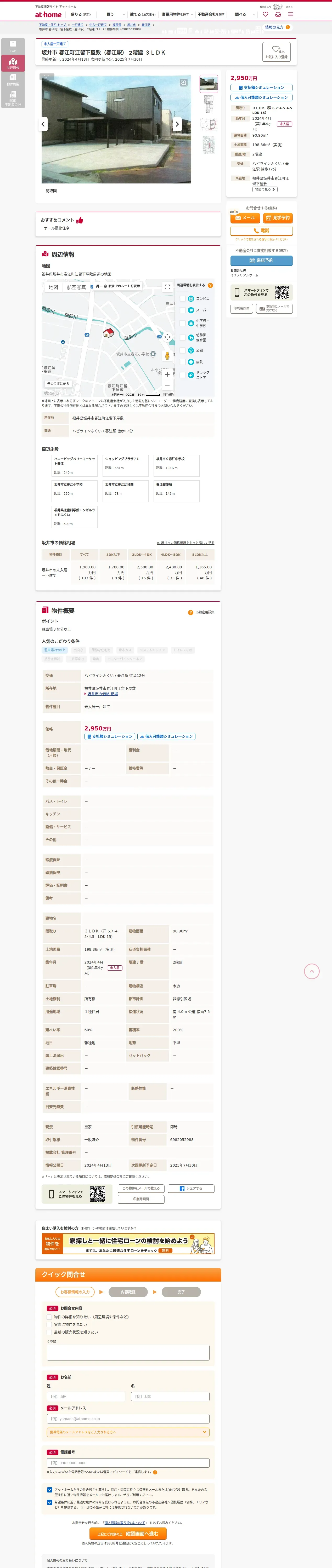332x1568 pixels.
Task: Click the 見学予約 button
Action: [x=278, y=218]
